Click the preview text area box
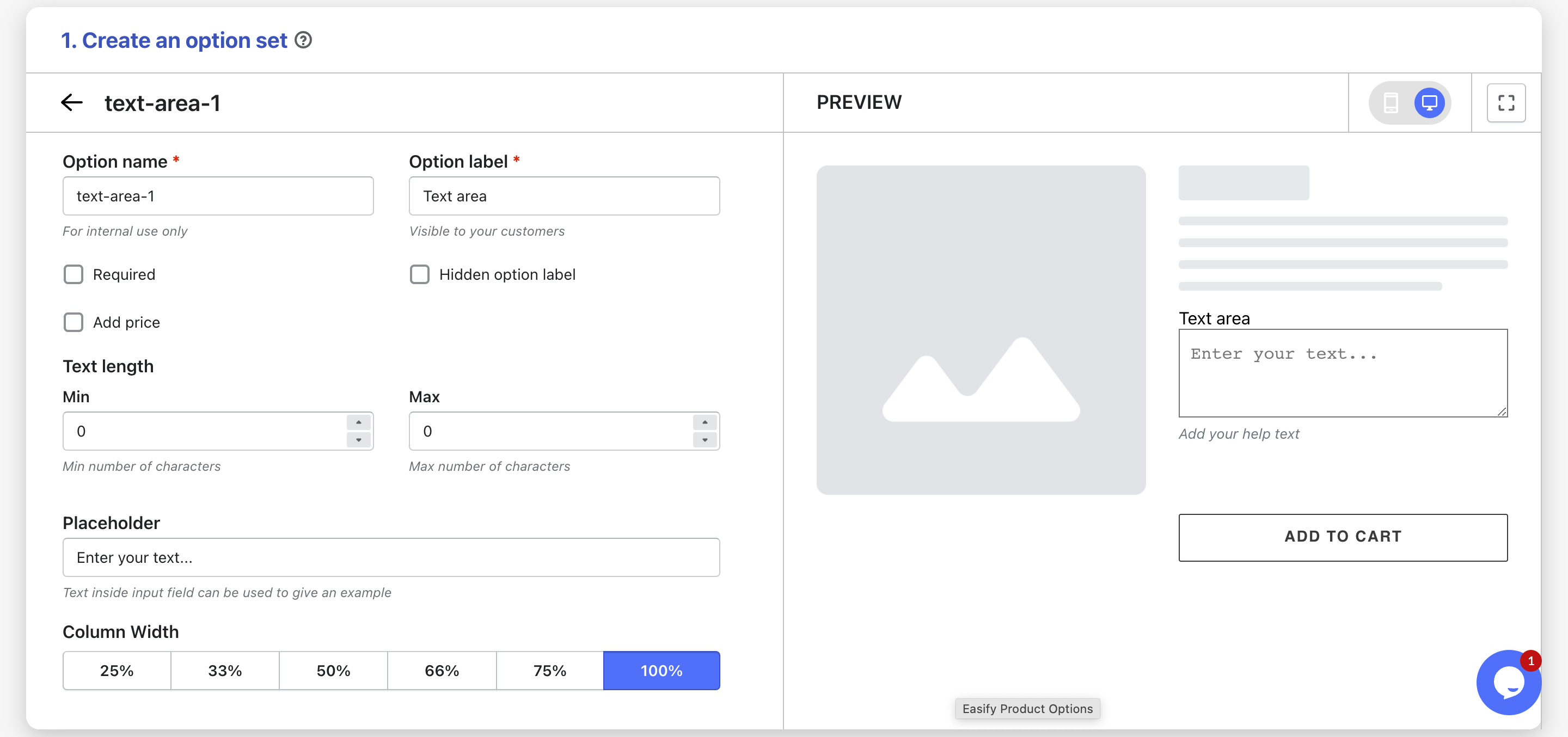 (1343, 373)
